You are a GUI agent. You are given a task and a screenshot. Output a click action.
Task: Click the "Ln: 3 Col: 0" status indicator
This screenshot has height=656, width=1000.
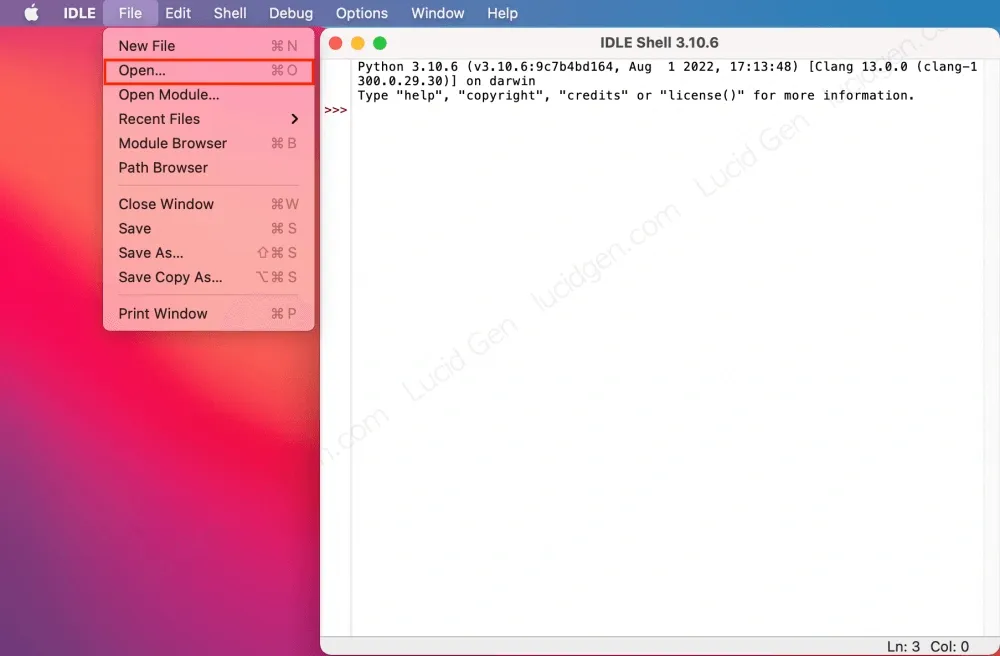tap(930, 646)
